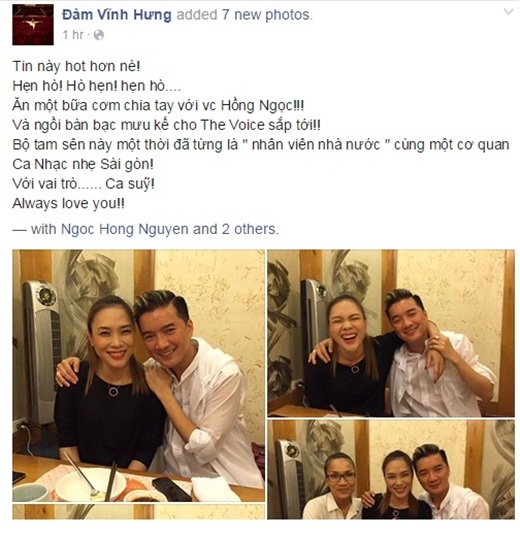Click the caption line 'Tin này hot hơn nè!'
Image resolution: width=520 pixels, height=535 pixels.
(76, 66)
